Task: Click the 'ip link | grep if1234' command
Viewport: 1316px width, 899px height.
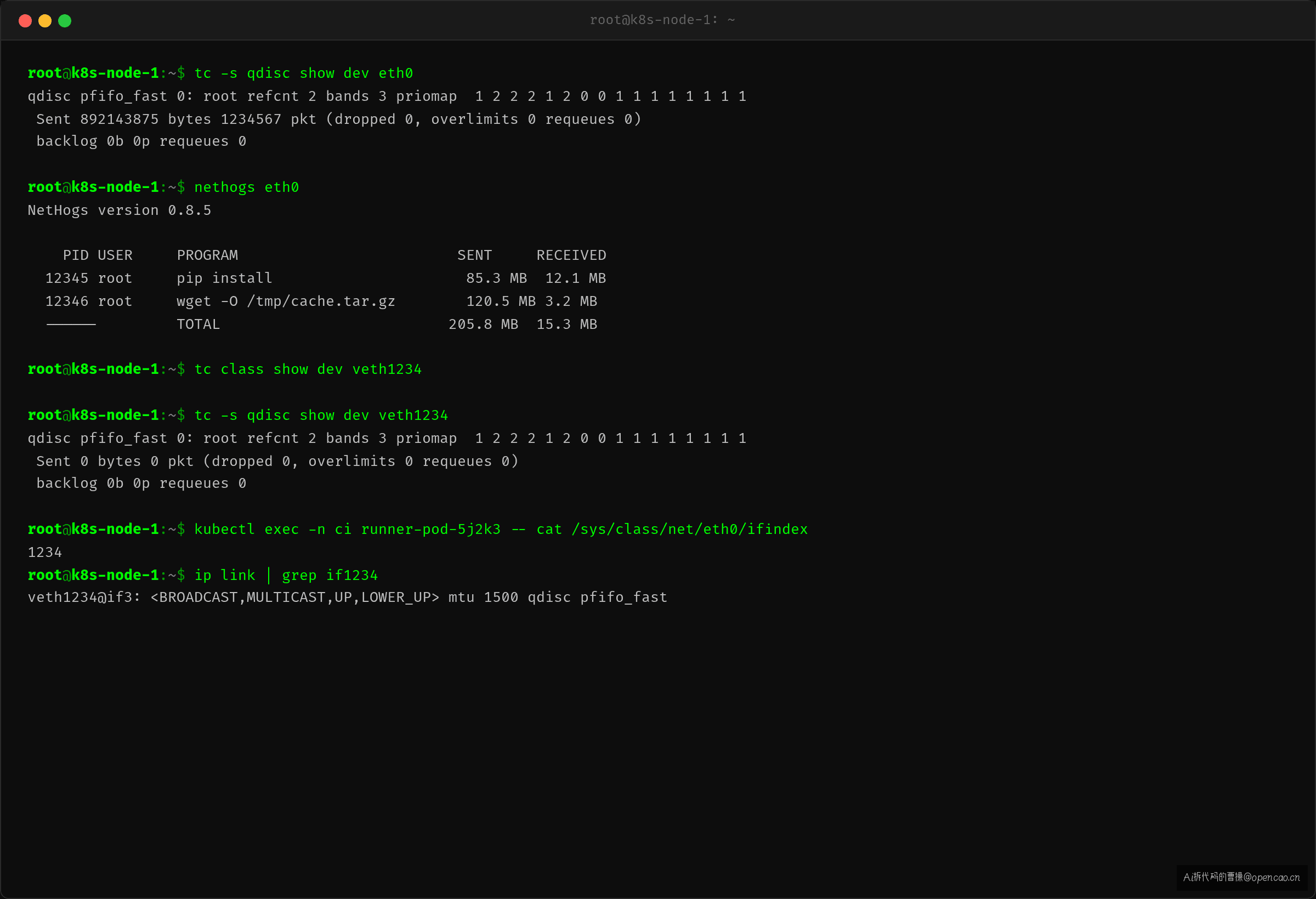Action: coord(286,575)
